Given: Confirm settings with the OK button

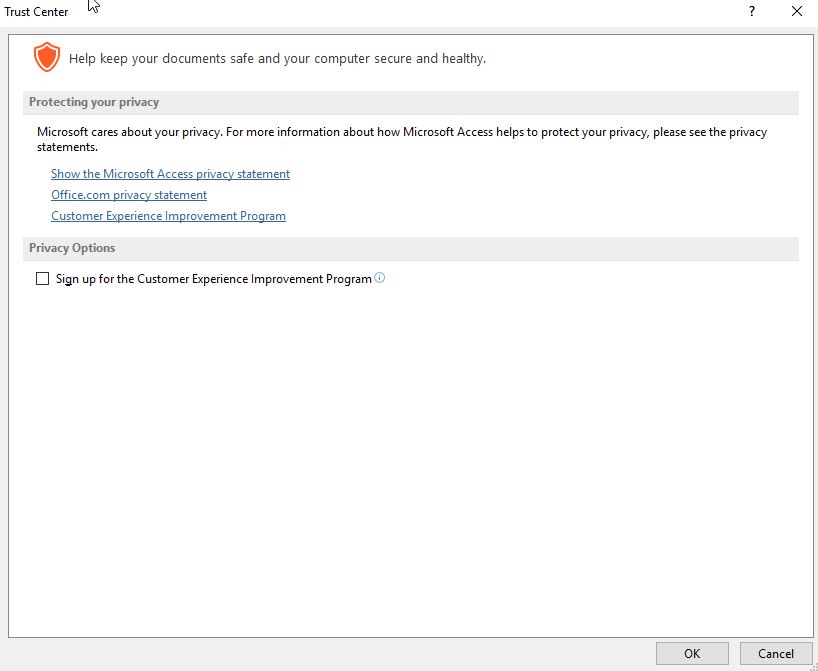Looking at the screenshot, I should point(692,653).
